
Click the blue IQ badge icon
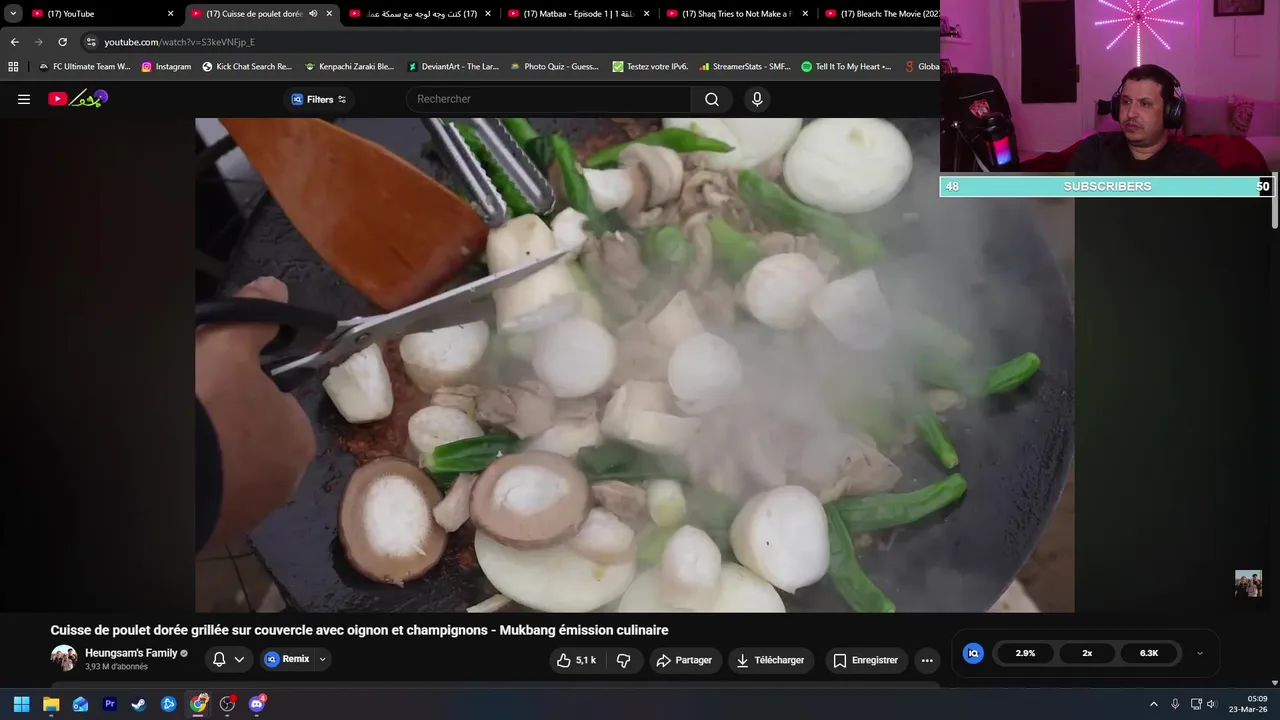[x=973, y=653]
